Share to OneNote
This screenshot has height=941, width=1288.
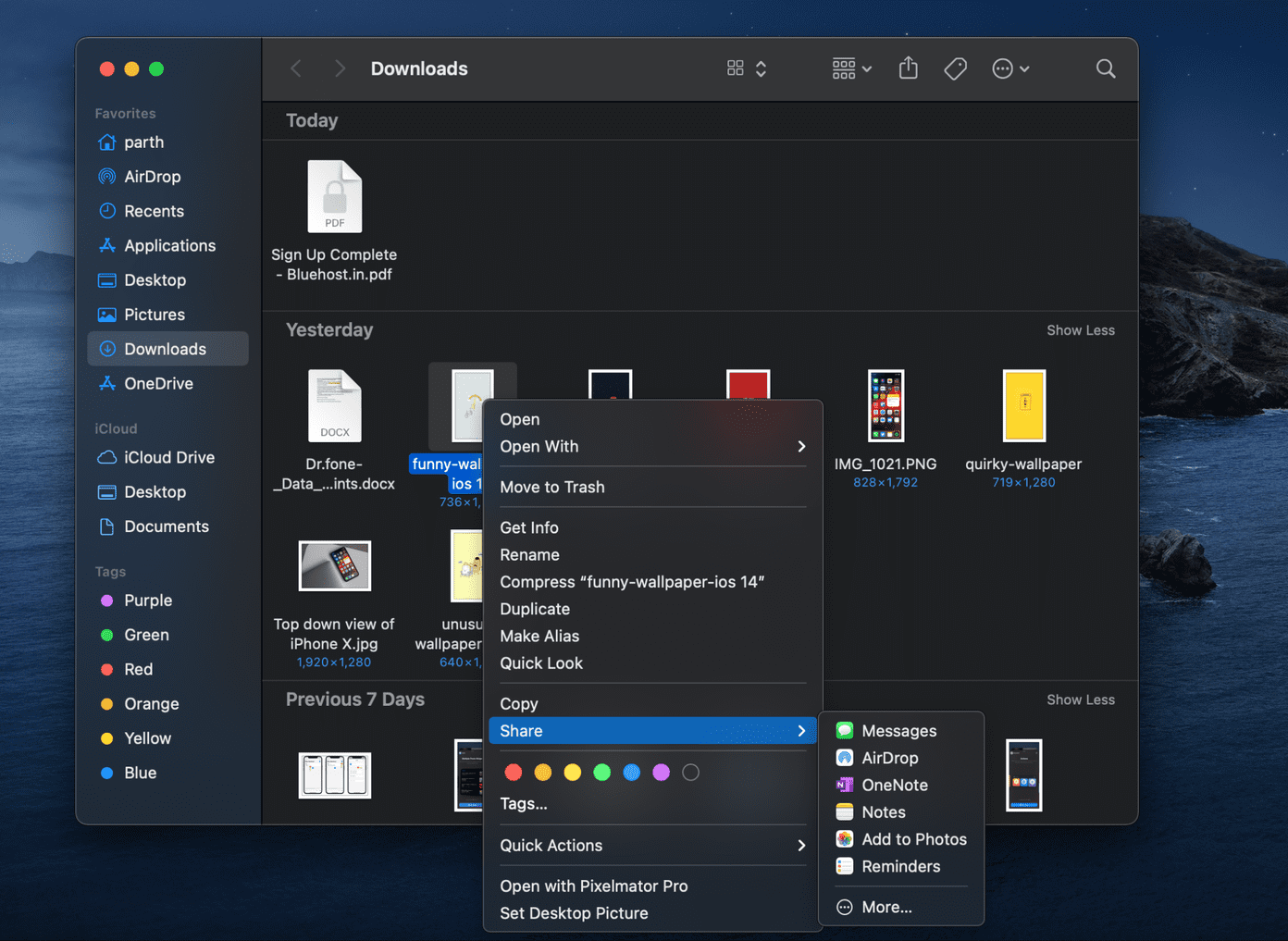[x=901, y=785]
